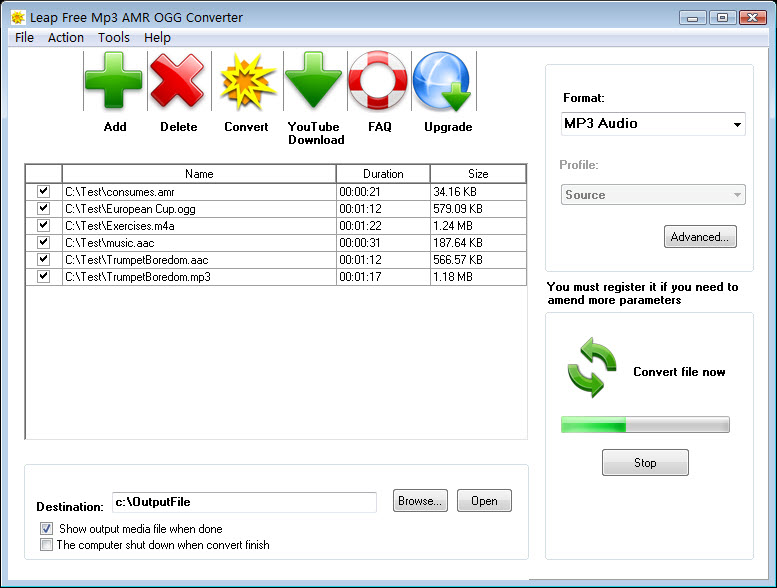Click the Upgrade globe icon
777x588 pixels.
tap(443, 82)
